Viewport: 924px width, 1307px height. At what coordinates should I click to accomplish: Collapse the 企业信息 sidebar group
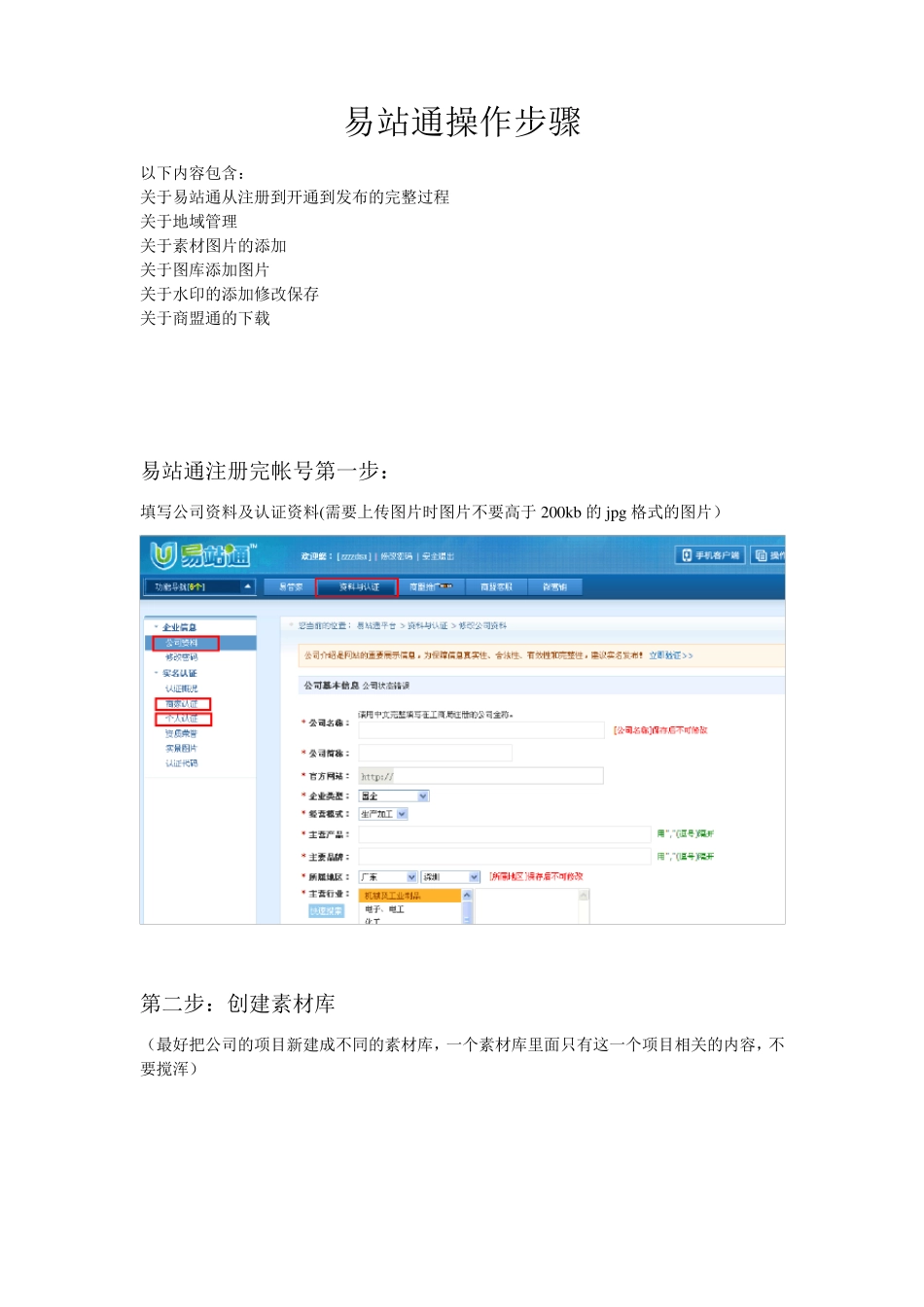178,627
